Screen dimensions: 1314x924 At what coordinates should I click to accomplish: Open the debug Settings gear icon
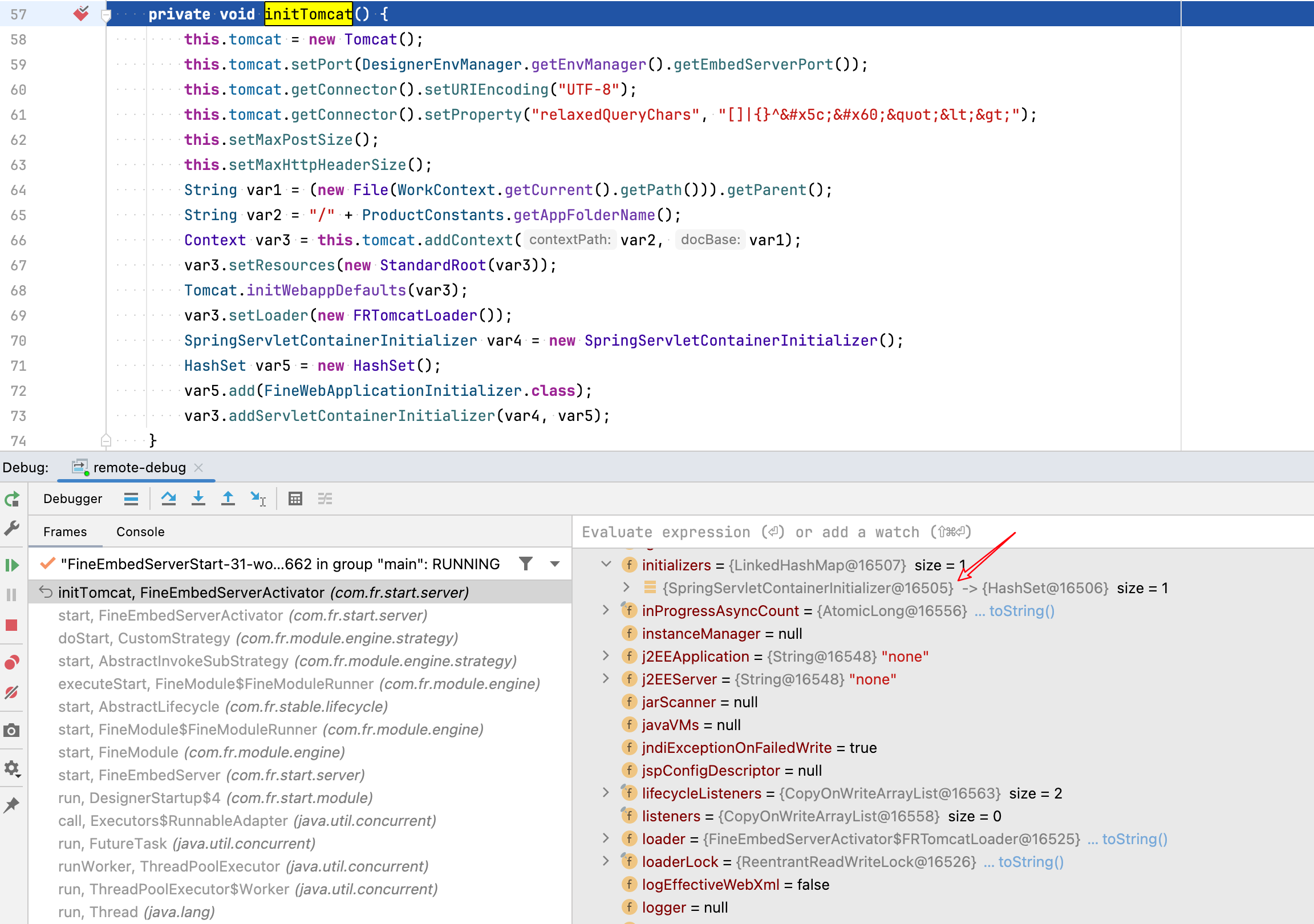(12, 768)
